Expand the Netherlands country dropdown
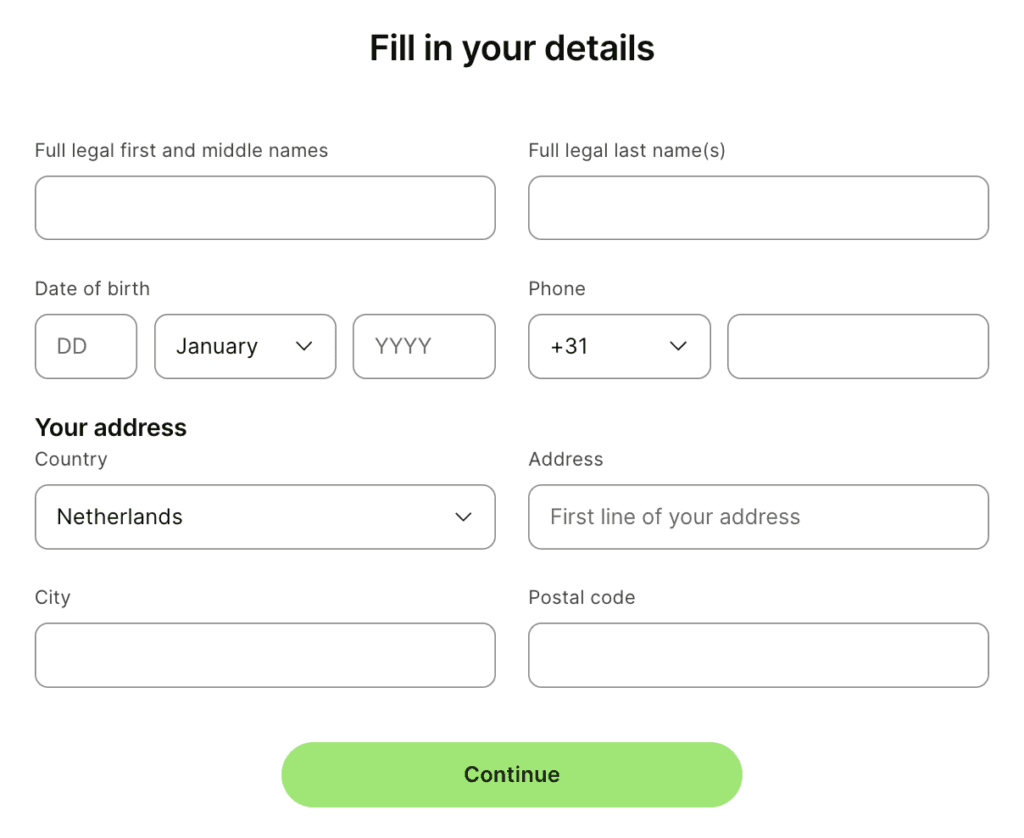This screenshot has width=1024, height=838. pos(264,517)
